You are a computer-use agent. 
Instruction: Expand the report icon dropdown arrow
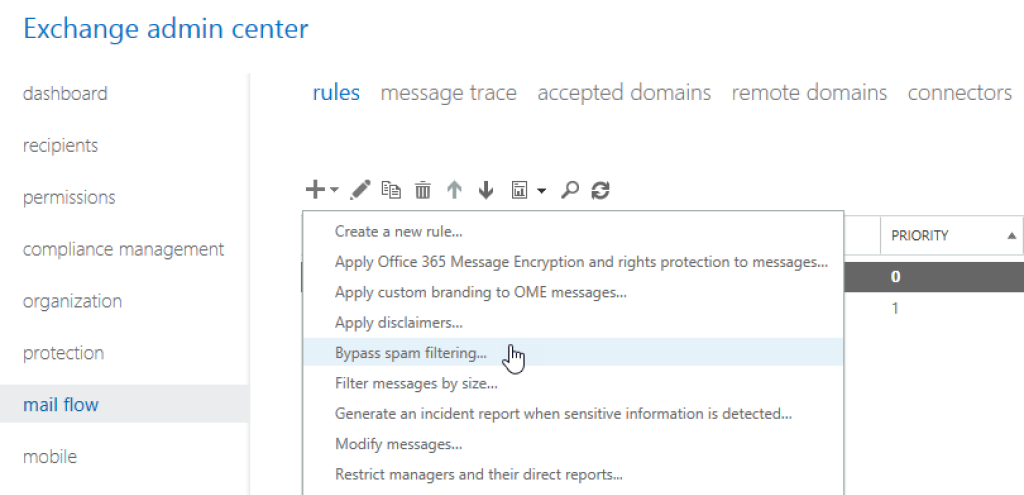coord(541,190)
